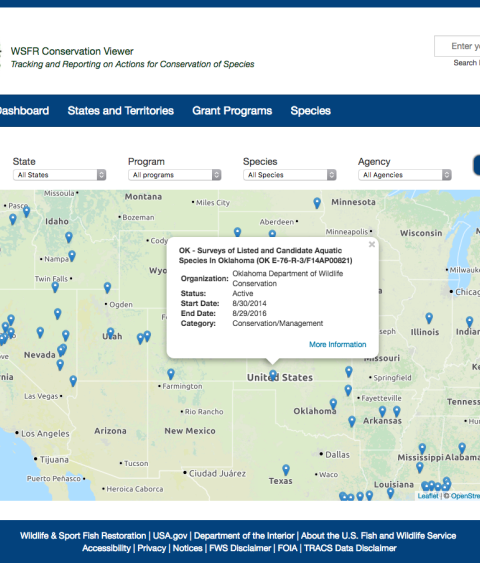Open TRACS Data Disclaimer footer link
This screenshot has width=480, height=563.
350,548
